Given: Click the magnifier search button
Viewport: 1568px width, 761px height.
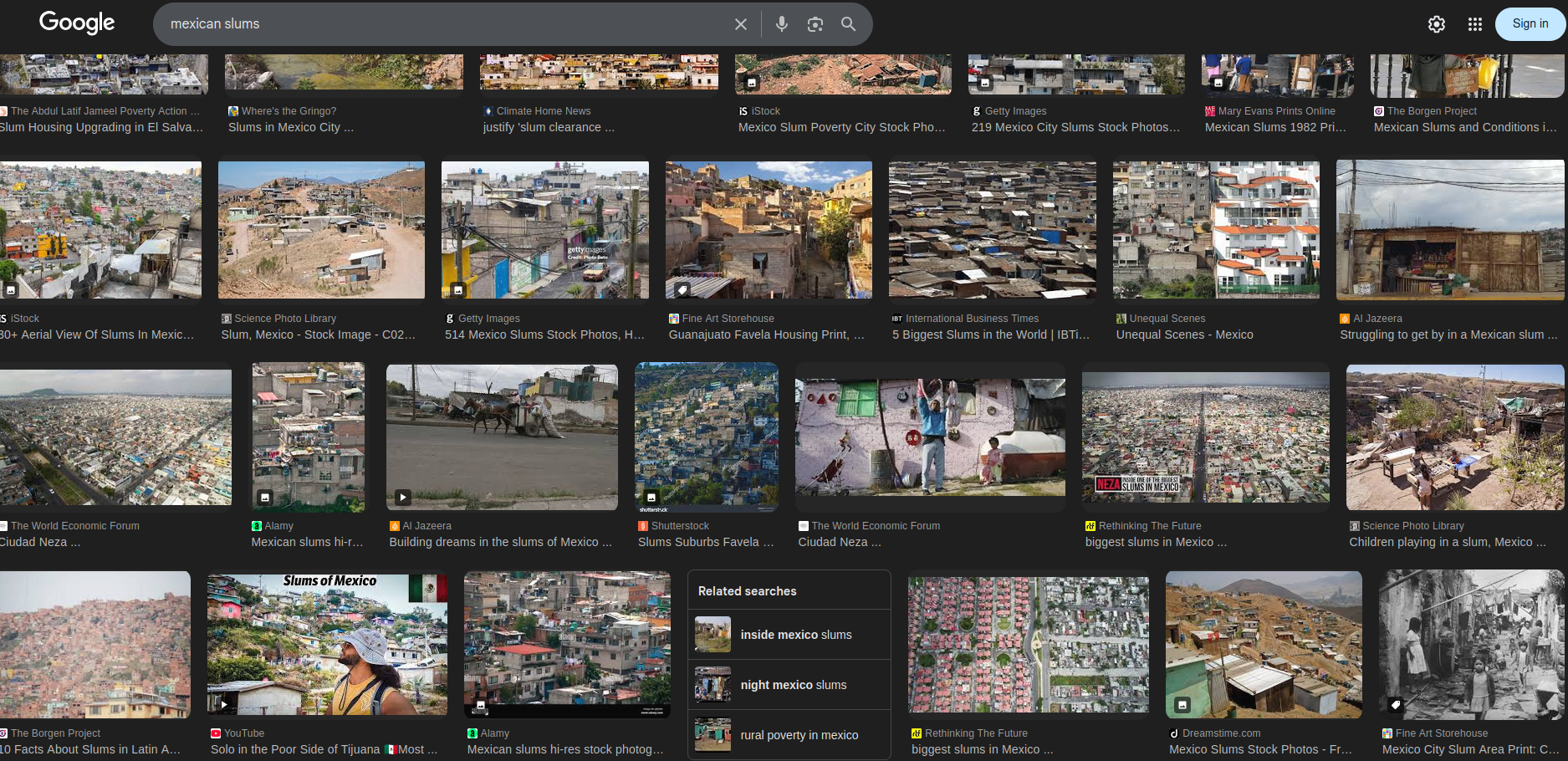Looking at the screenshot, I should click(848, 24).
